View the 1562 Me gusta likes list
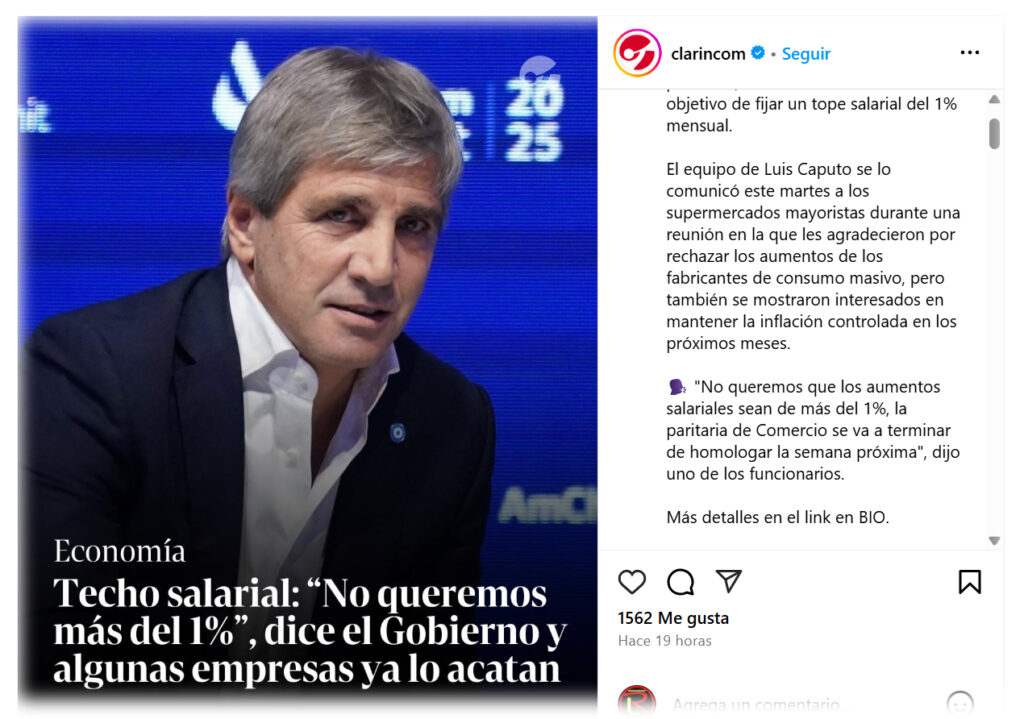Screen dimensions: 1024x719 click(673, 618)
